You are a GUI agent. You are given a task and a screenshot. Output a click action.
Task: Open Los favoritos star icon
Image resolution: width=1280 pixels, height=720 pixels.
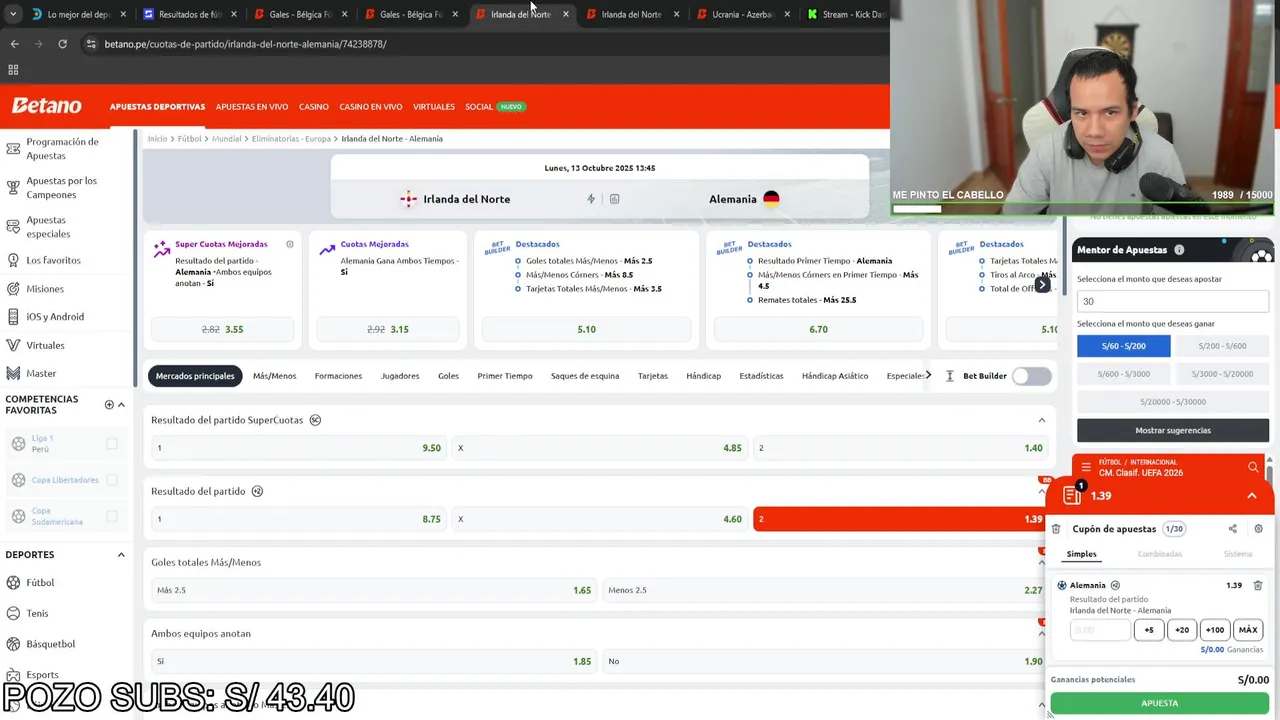pyautogui.click(x=13, y=260)
